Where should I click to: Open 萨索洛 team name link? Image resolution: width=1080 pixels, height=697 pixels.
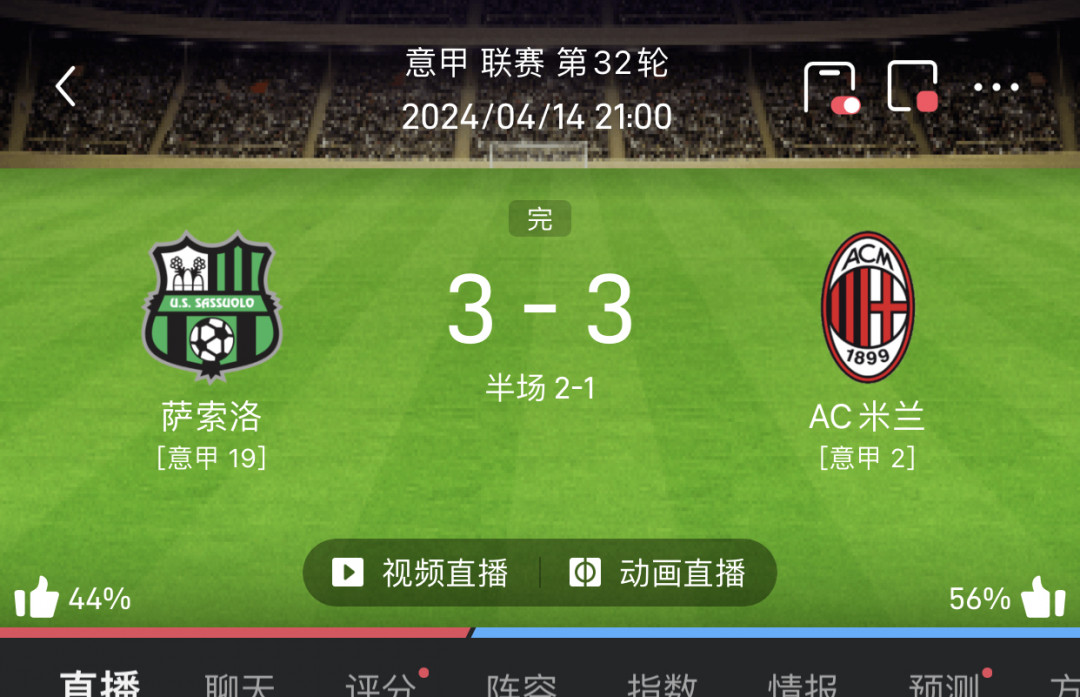click(211, 417)
